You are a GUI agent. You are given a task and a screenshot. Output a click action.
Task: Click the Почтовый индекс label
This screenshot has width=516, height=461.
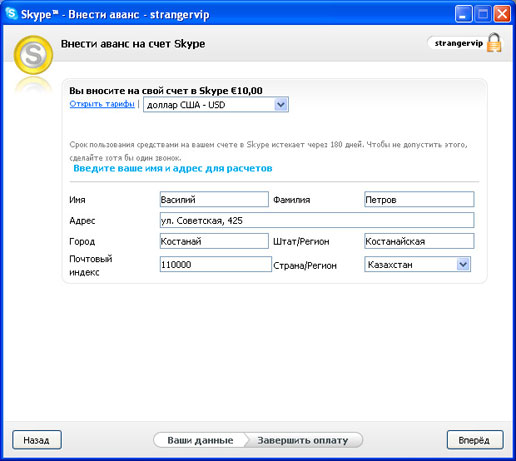pyautogui.click(x=91, y=265)
